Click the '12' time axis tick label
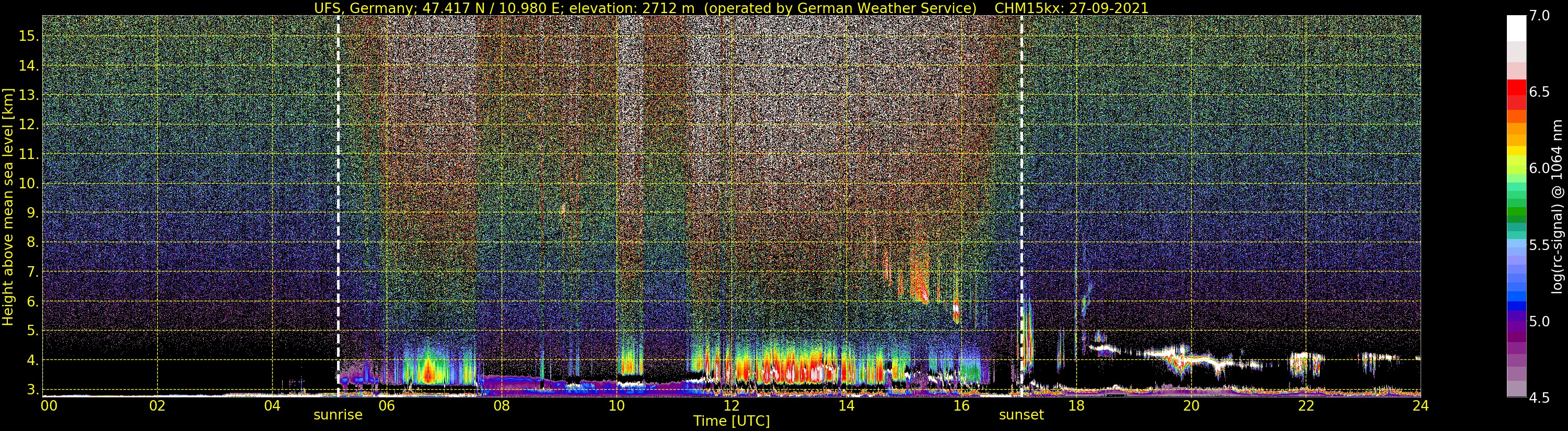This screenshot has height=431, width=1568. pyautogui.click(x=731, y=405)
